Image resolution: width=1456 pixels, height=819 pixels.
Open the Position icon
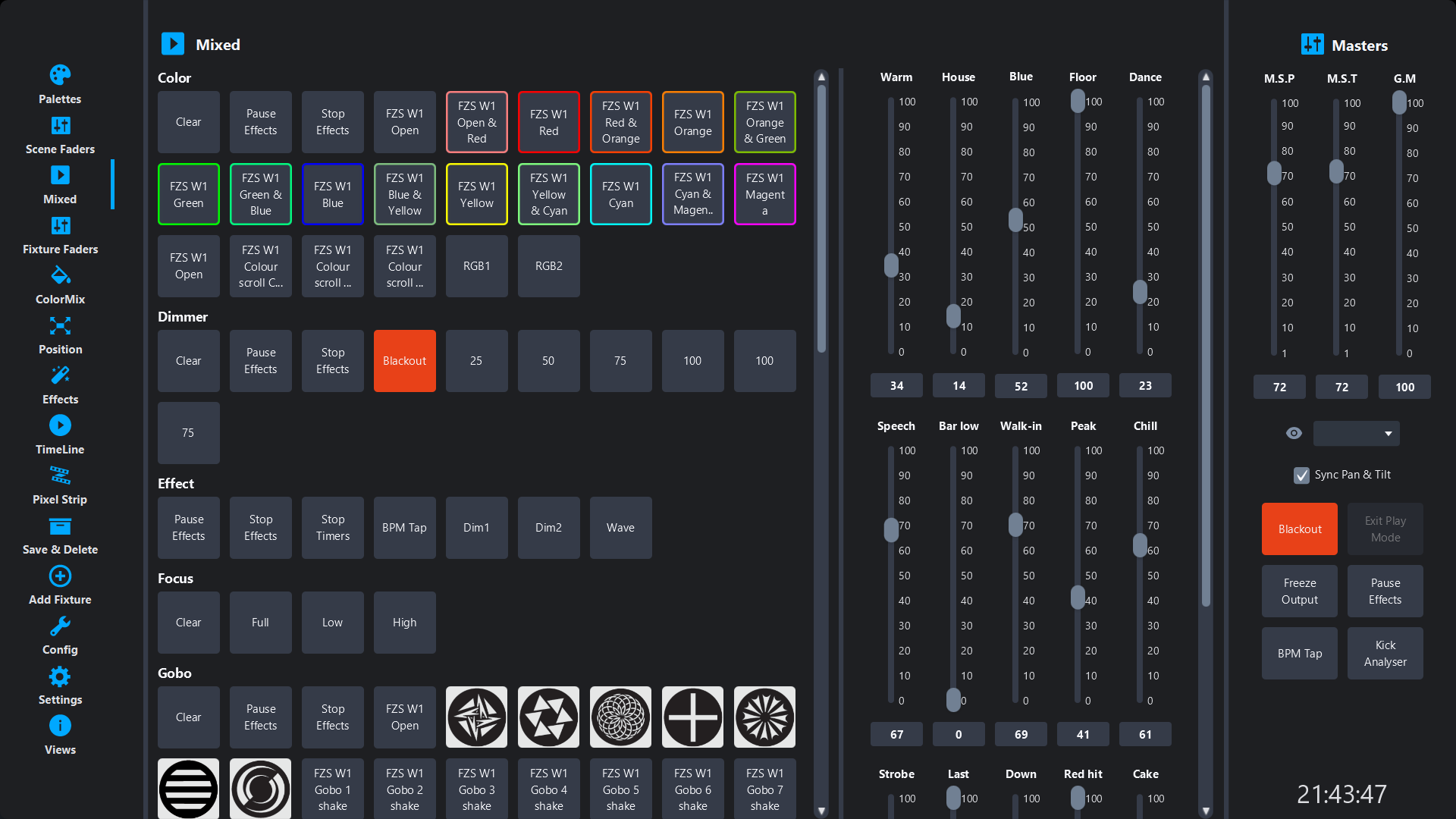[x=60, y=325]
